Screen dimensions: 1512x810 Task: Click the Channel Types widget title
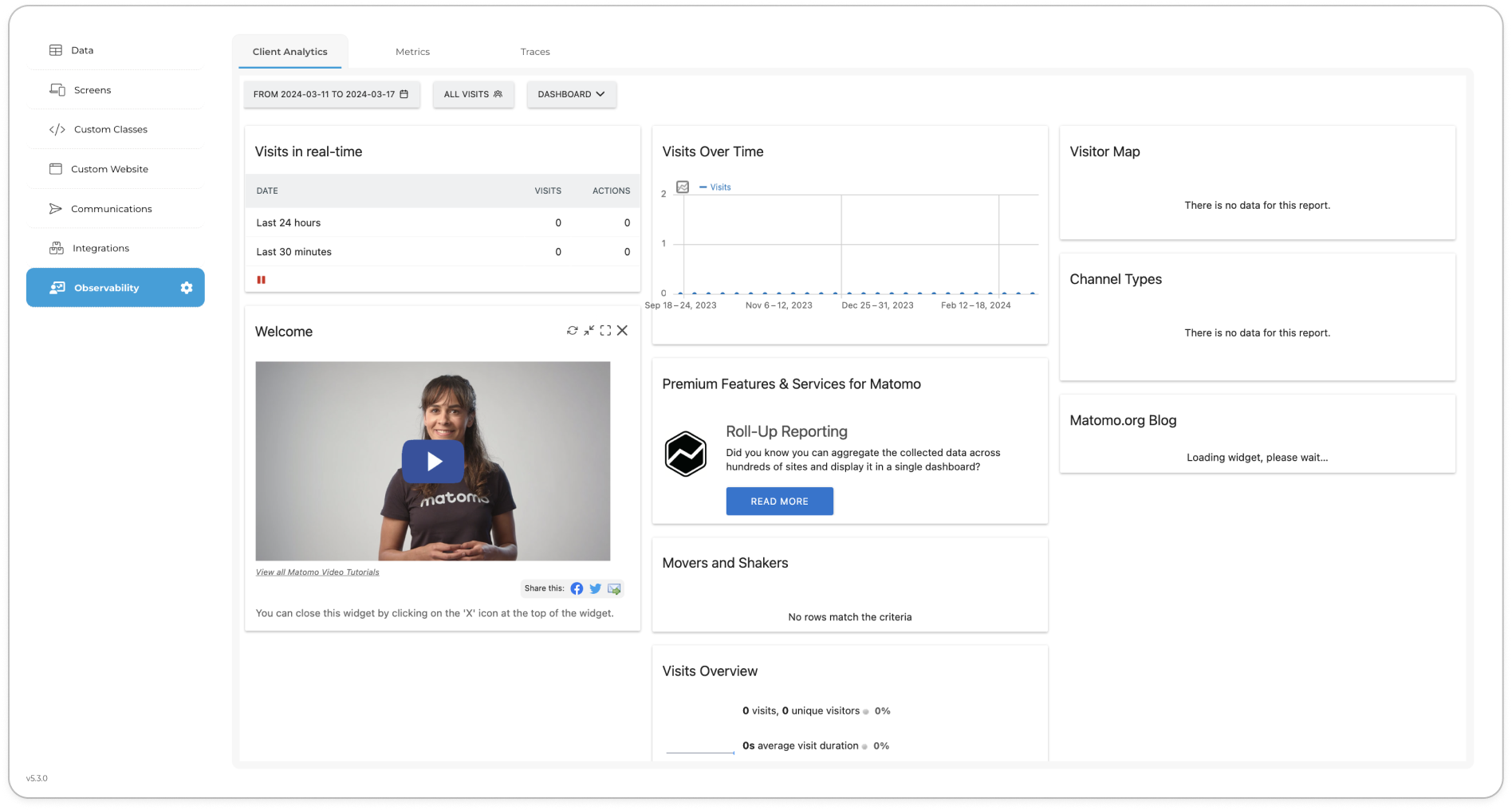point(1116,279)
